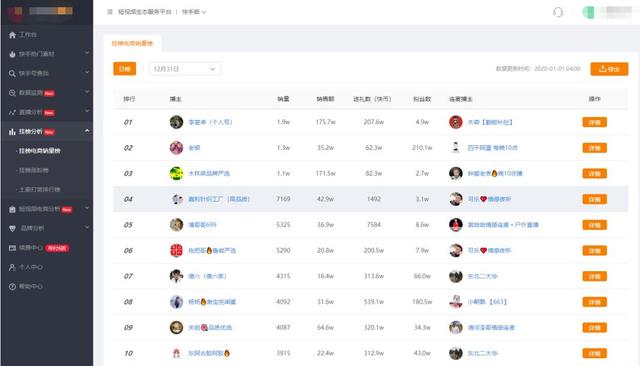Click the orange export button

(609, 69)
